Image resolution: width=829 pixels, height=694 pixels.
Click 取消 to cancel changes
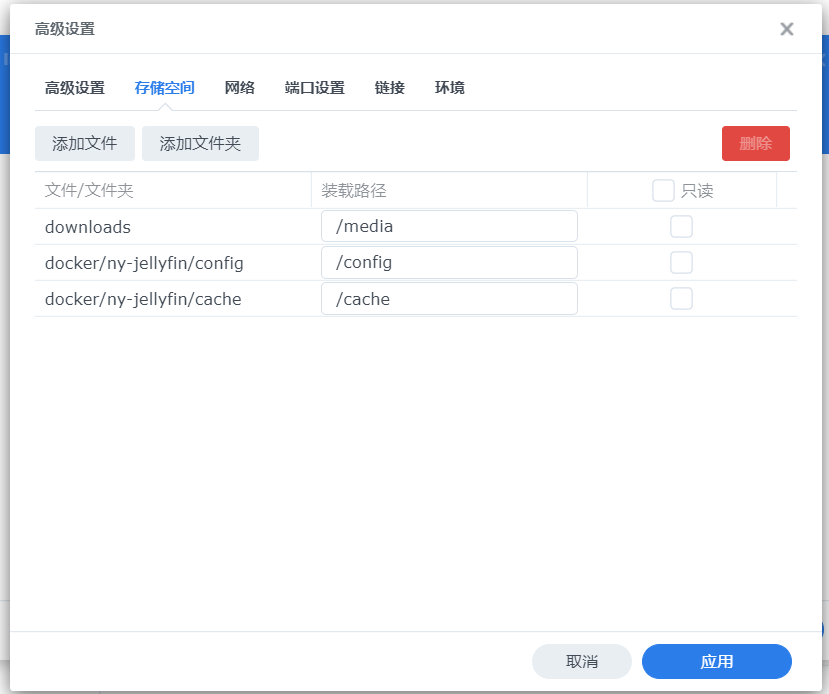point(582,661)
